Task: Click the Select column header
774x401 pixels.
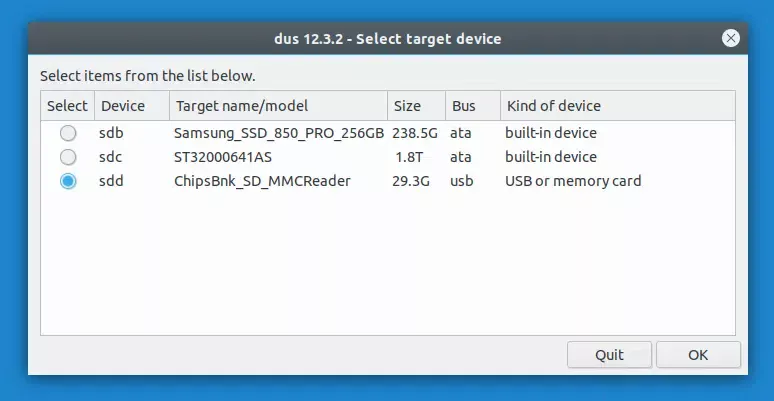Action: tap(67, 106)
